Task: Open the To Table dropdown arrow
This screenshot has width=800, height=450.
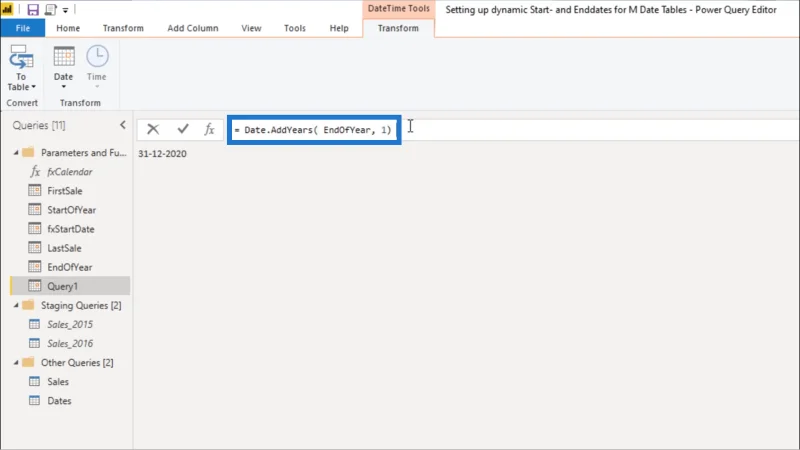Action: pos(34,87)
